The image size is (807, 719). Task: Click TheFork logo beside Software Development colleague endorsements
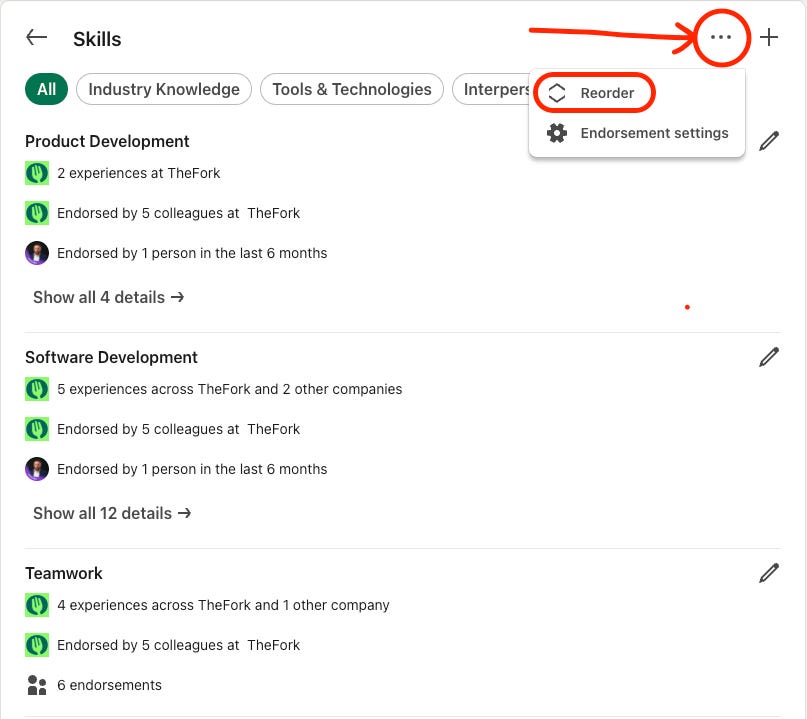coord(37,429)
